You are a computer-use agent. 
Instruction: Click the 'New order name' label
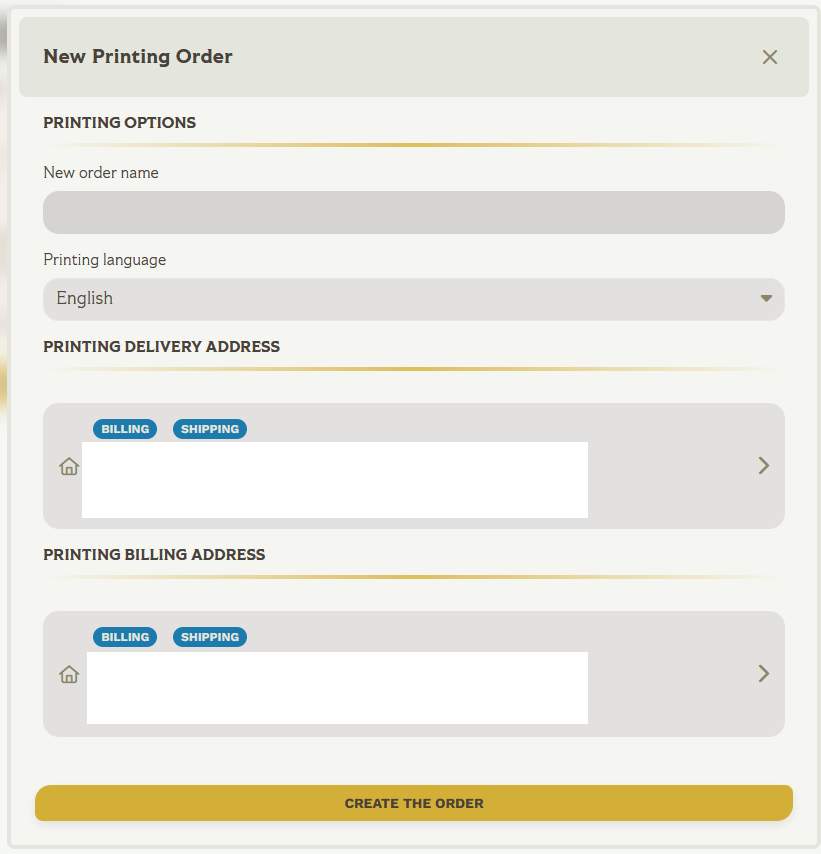click(101, 173)
